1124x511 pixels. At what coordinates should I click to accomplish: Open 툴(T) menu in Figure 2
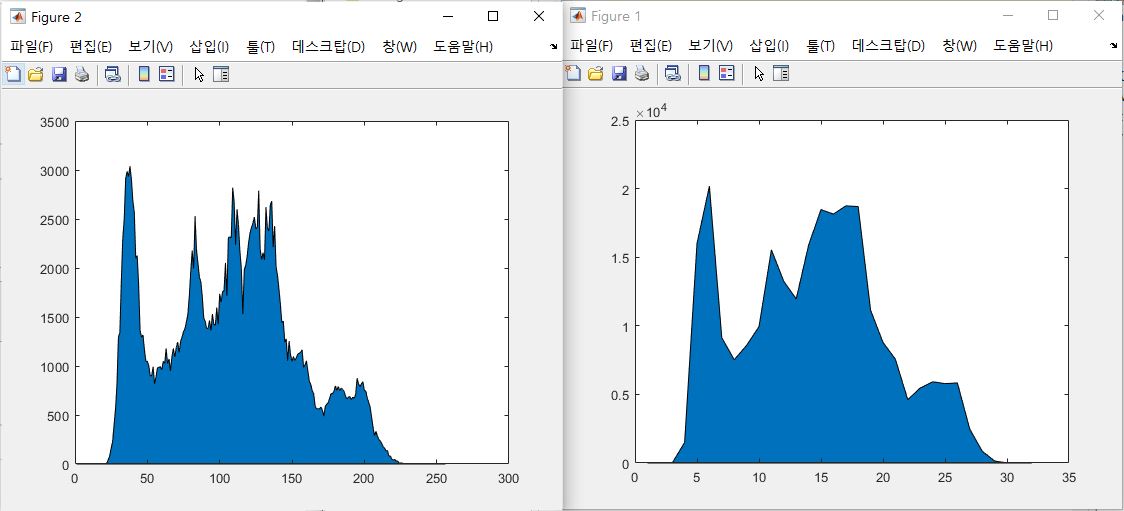click(261, 47)
